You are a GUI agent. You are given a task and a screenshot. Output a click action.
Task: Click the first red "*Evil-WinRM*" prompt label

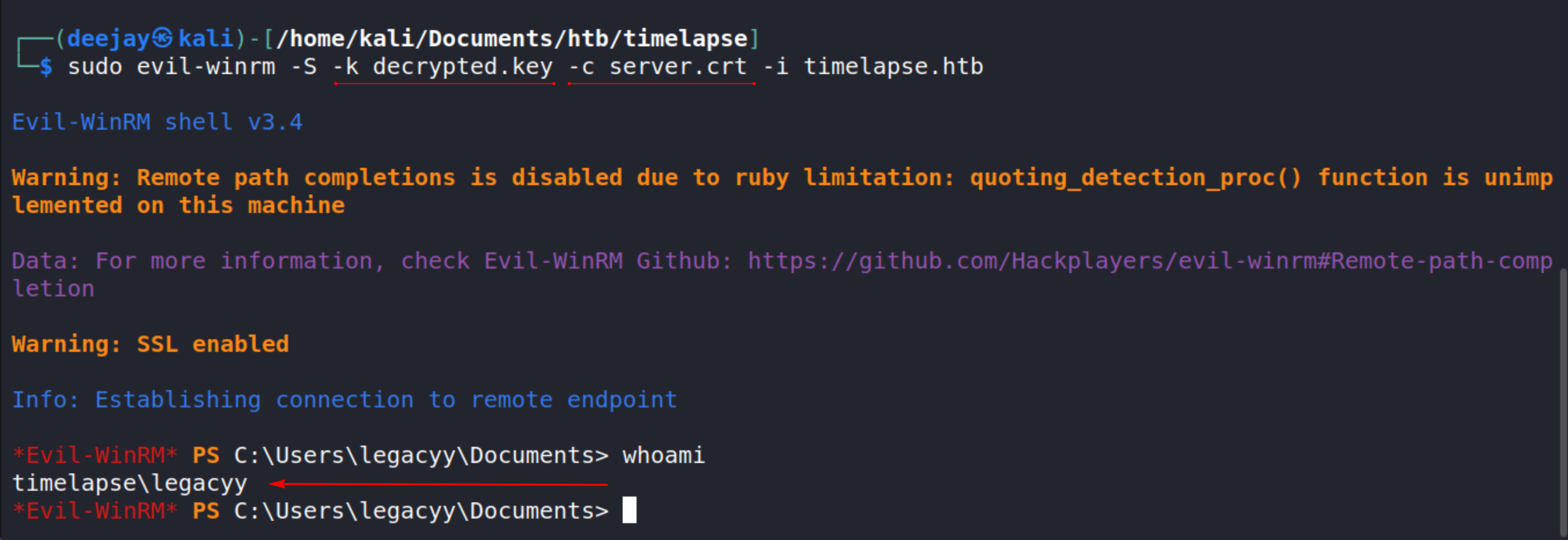click(95, 455)
